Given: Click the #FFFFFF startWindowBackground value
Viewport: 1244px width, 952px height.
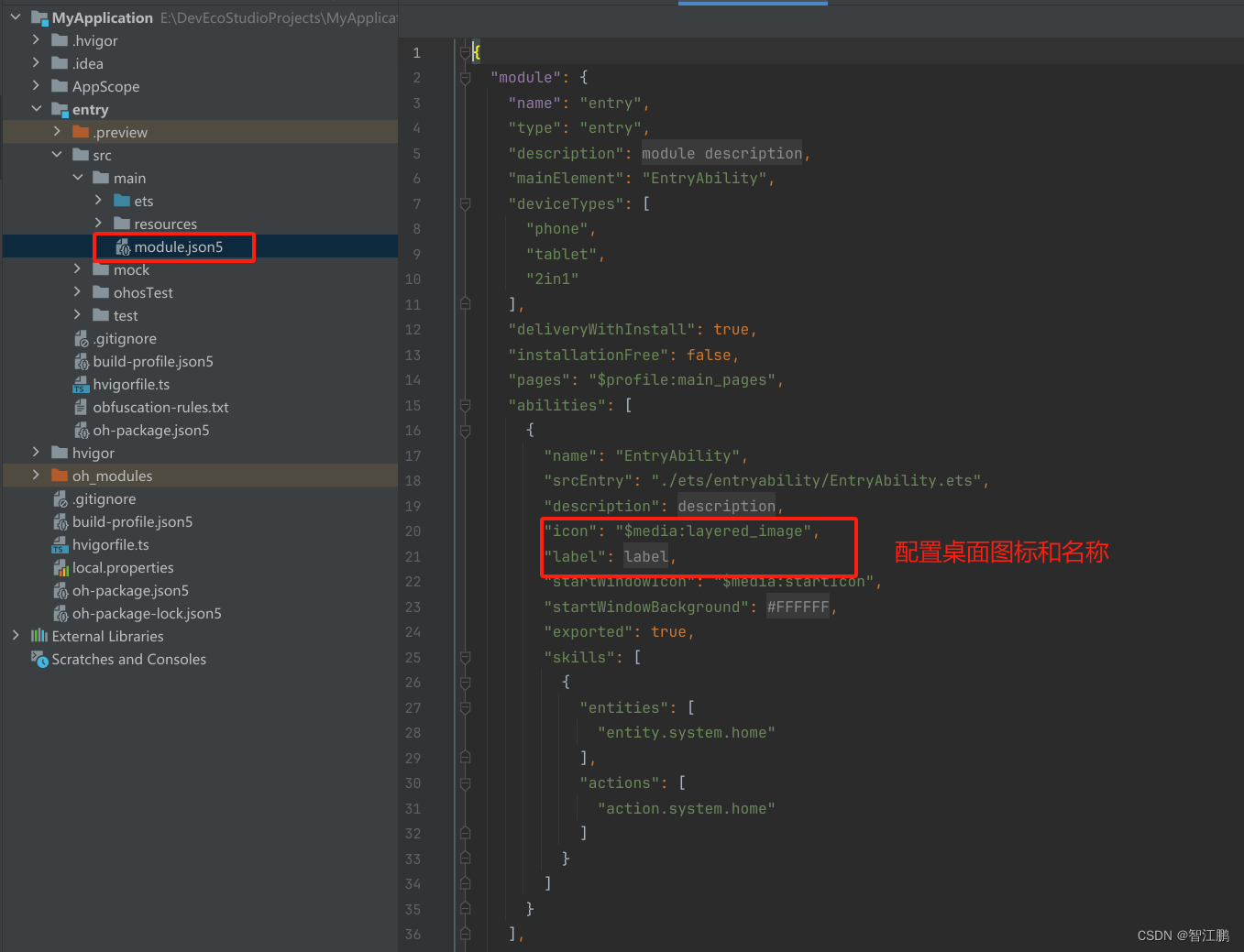Looking at the screenshot, I should [x=798, y=607].
